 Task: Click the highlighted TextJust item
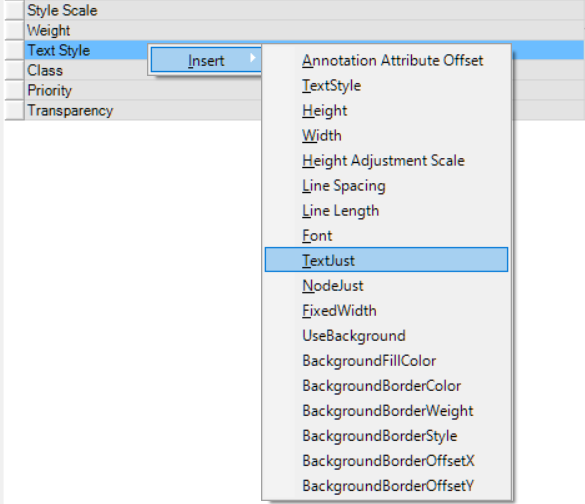point(386,260)
